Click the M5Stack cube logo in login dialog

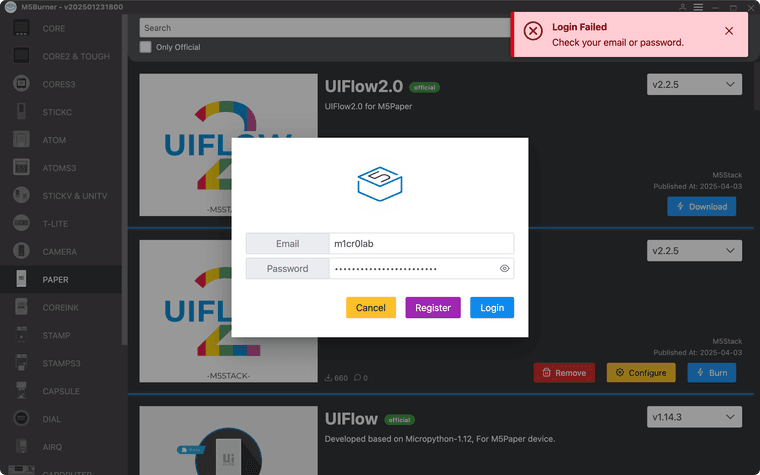point(380,184)
